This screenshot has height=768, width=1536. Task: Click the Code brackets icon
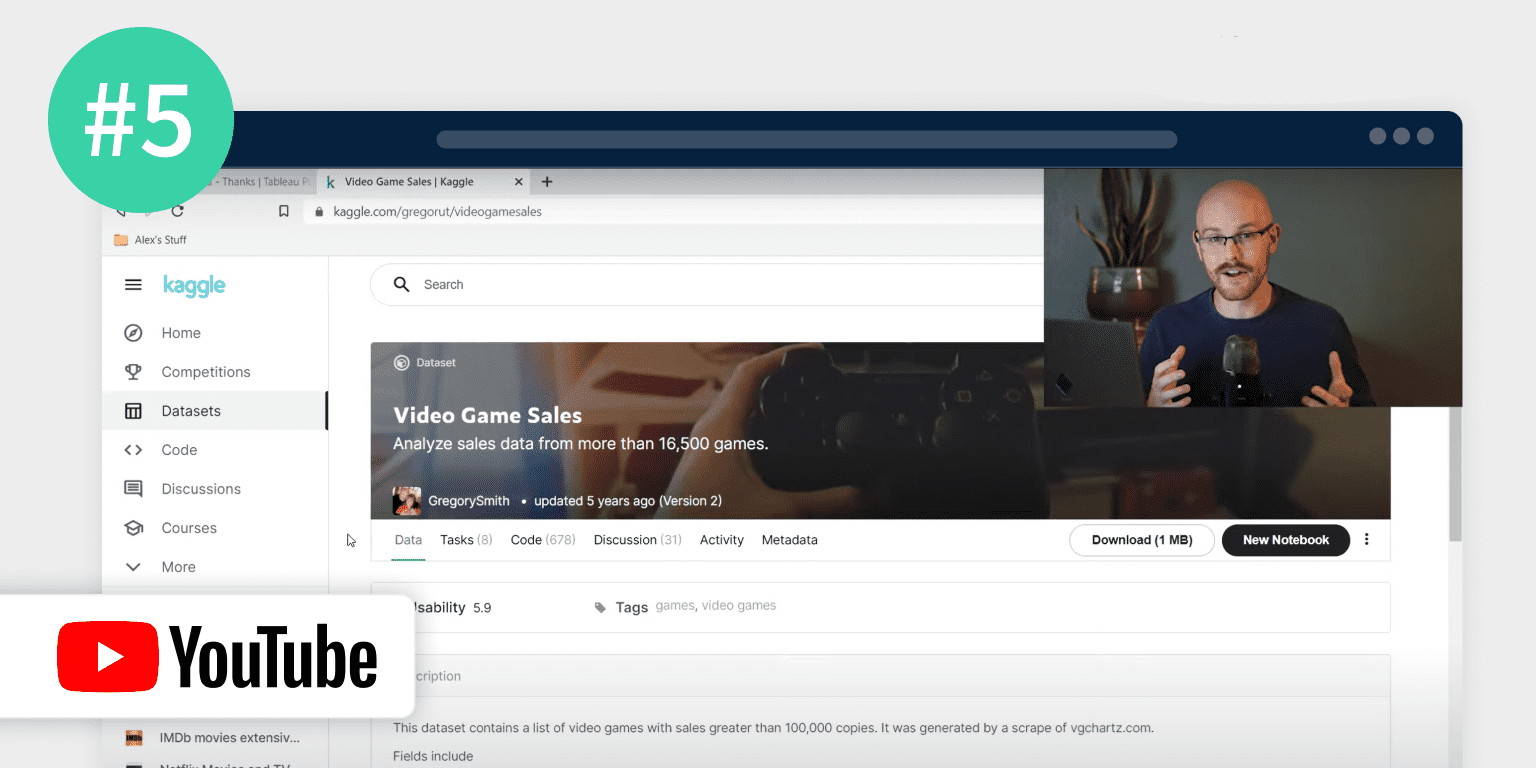coord(133,450)
